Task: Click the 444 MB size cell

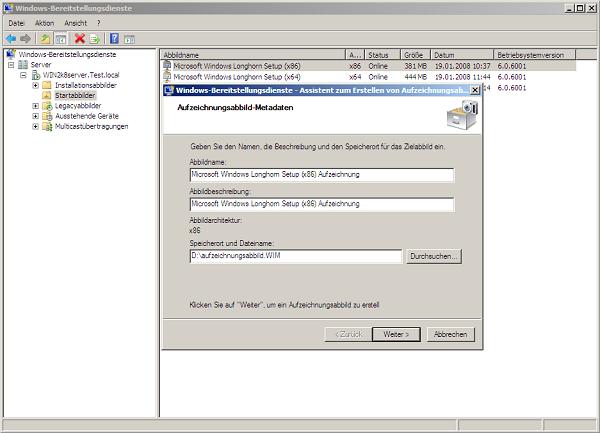Action: coord(416,77)
